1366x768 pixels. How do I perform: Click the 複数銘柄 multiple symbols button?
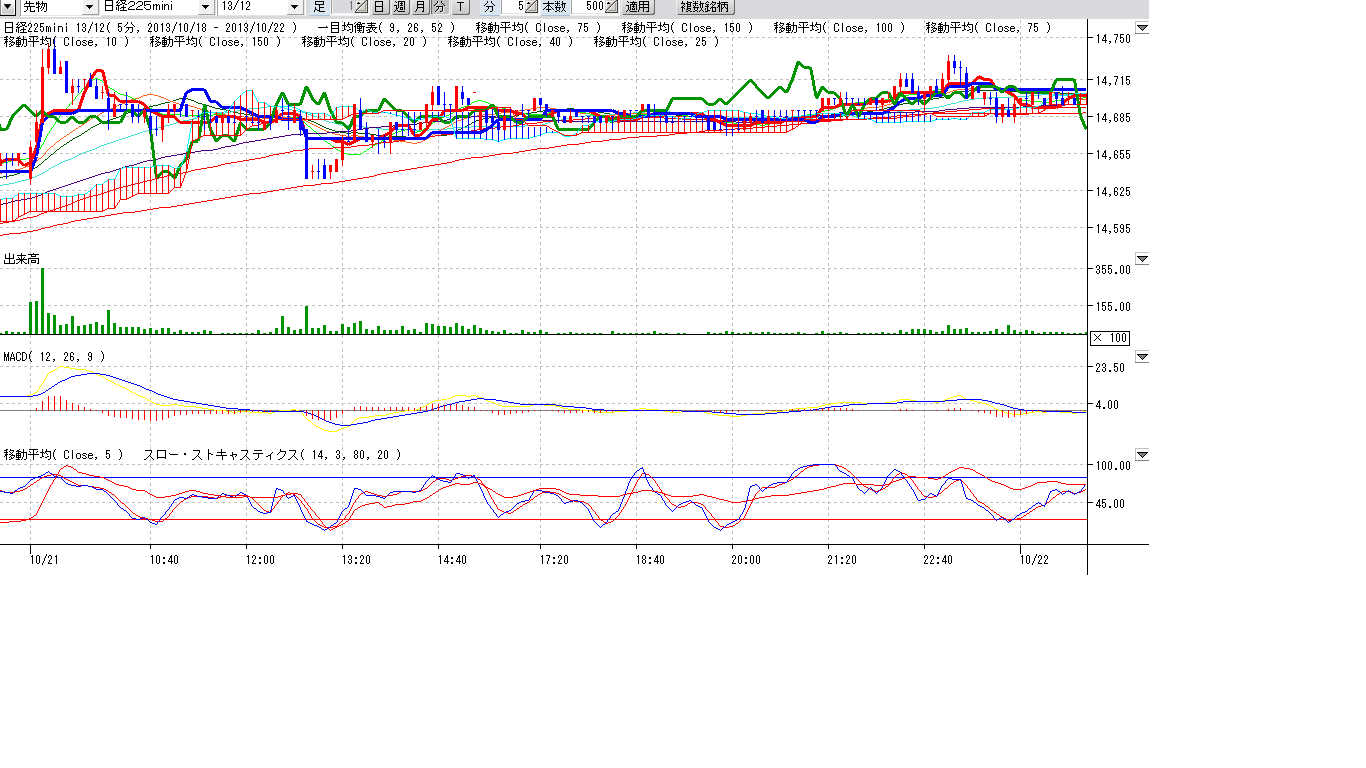(x=705, y=7)
